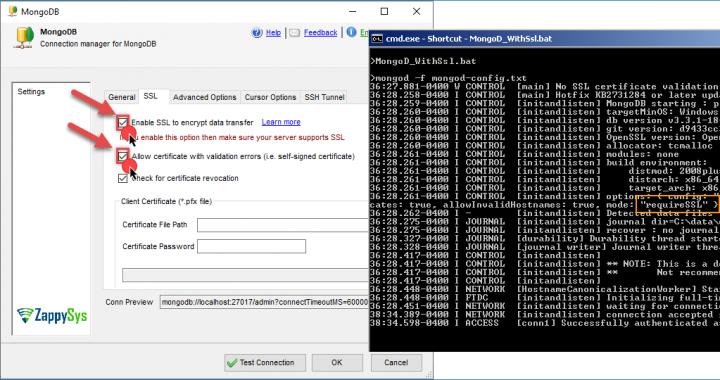Toggle Allow certificate with validation errors checkbox
The height and width of the screenshot is (380, 720).
click(122, 156)
